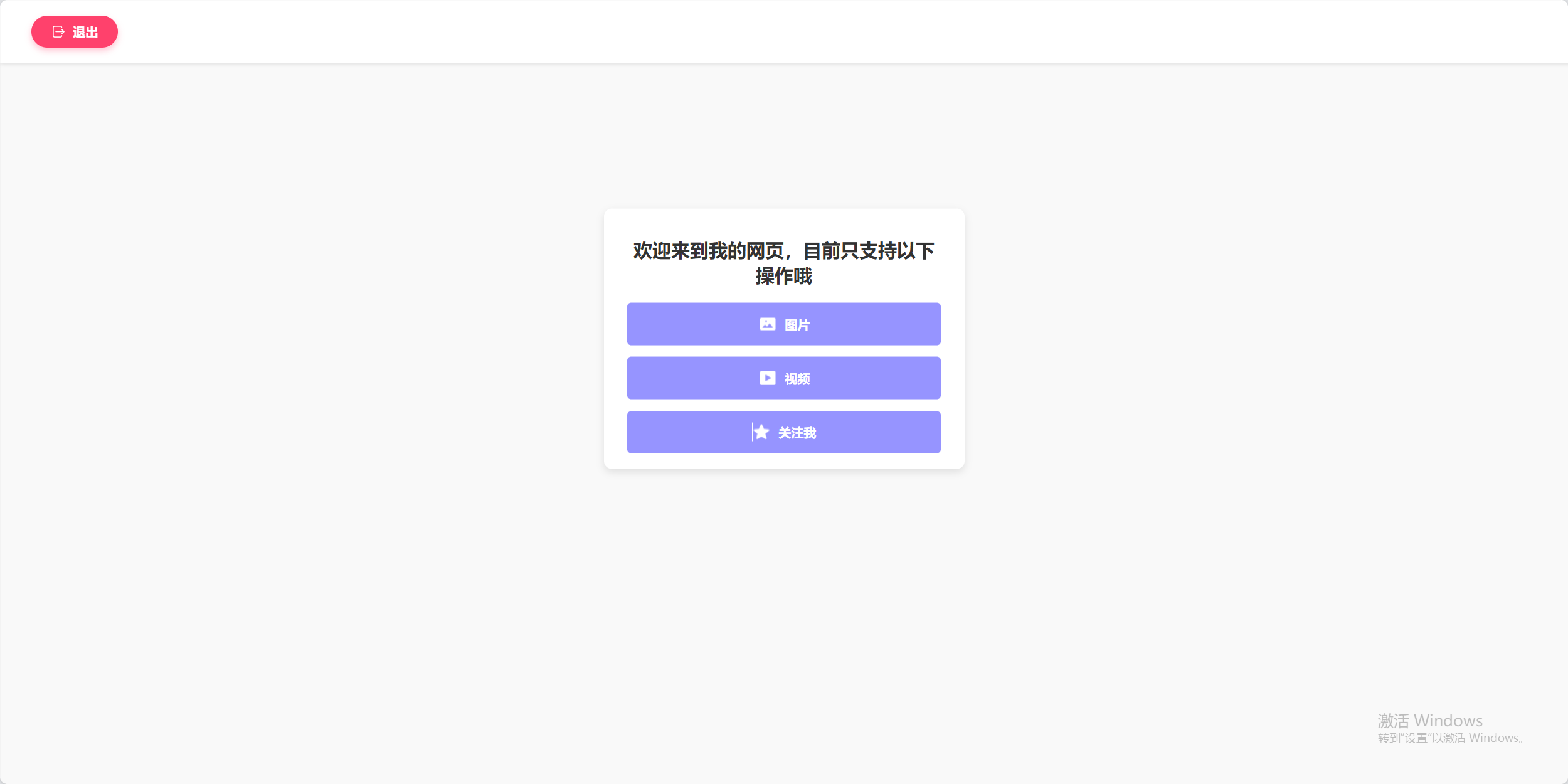1568x784 pixels.
Task: Open the 图片 section
Action: pos(783,324)
